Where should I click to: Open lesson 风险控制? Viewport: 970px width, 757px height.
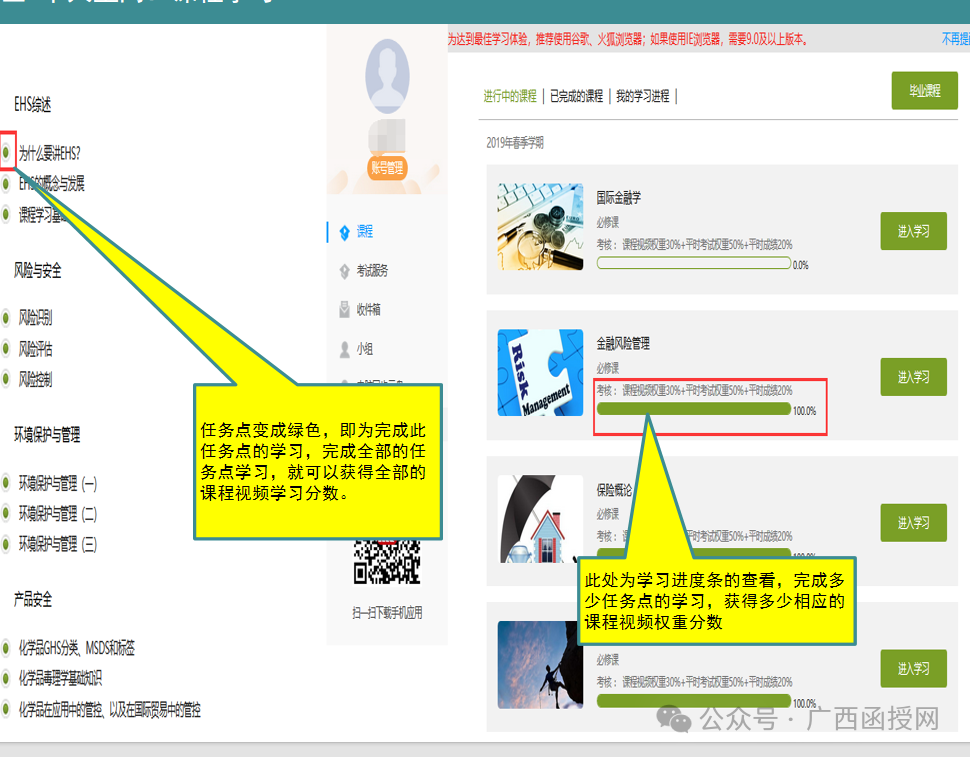[x=35, y=379]
